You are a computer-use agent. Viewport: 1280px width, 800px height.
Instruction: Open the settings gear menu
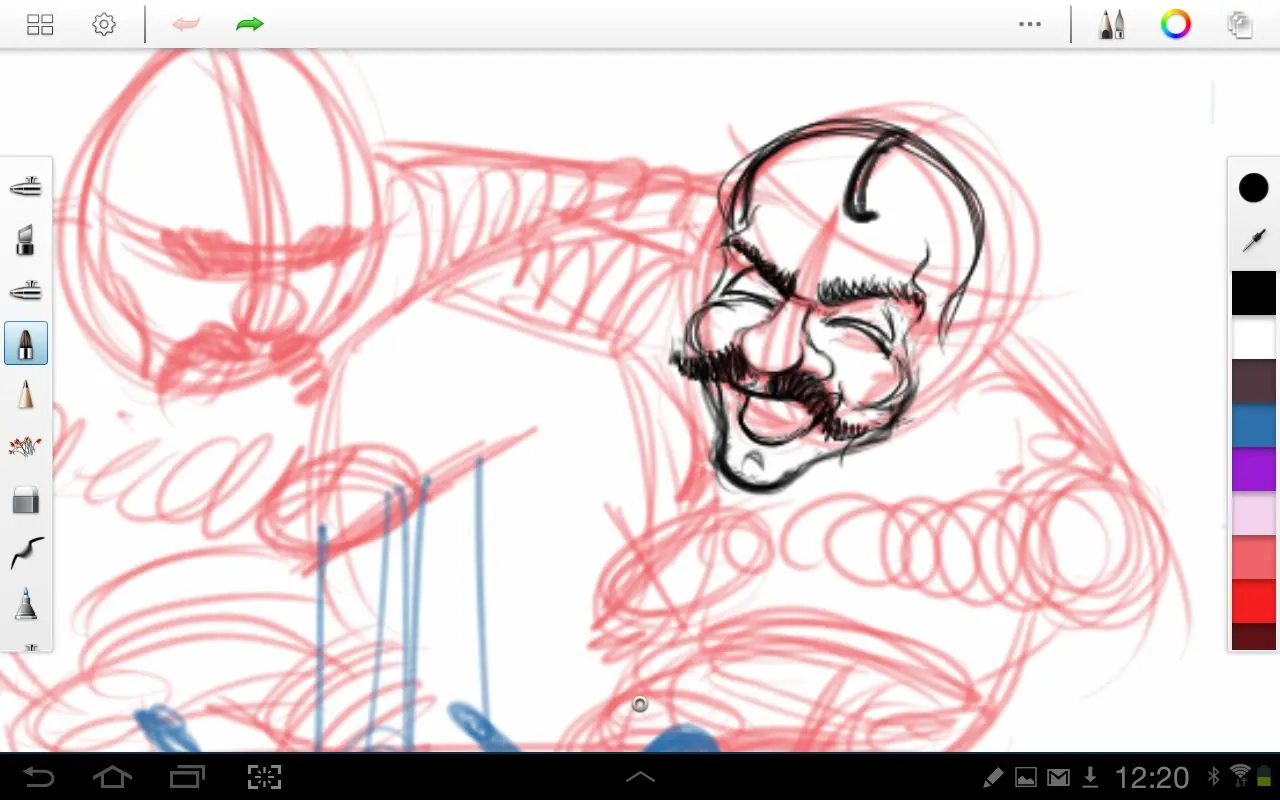coord(104,25)
